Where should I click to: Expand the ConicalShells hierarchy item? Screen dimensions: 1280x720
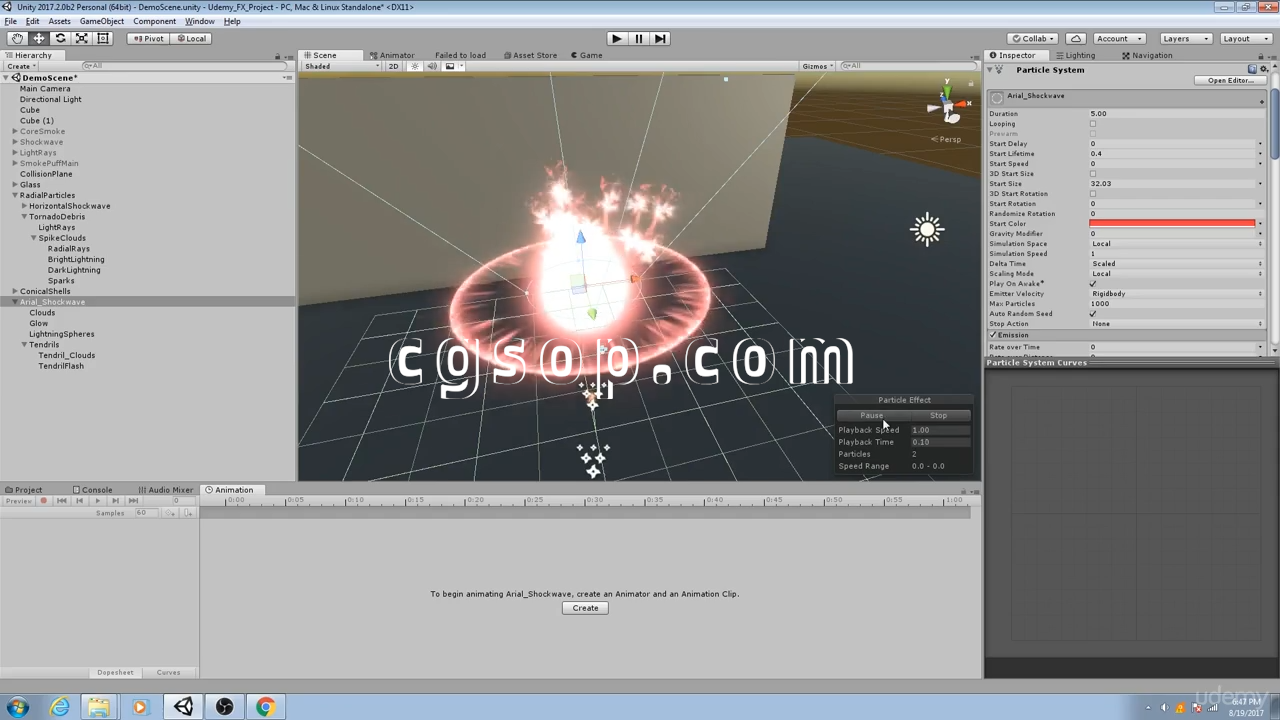click(15, 292)
